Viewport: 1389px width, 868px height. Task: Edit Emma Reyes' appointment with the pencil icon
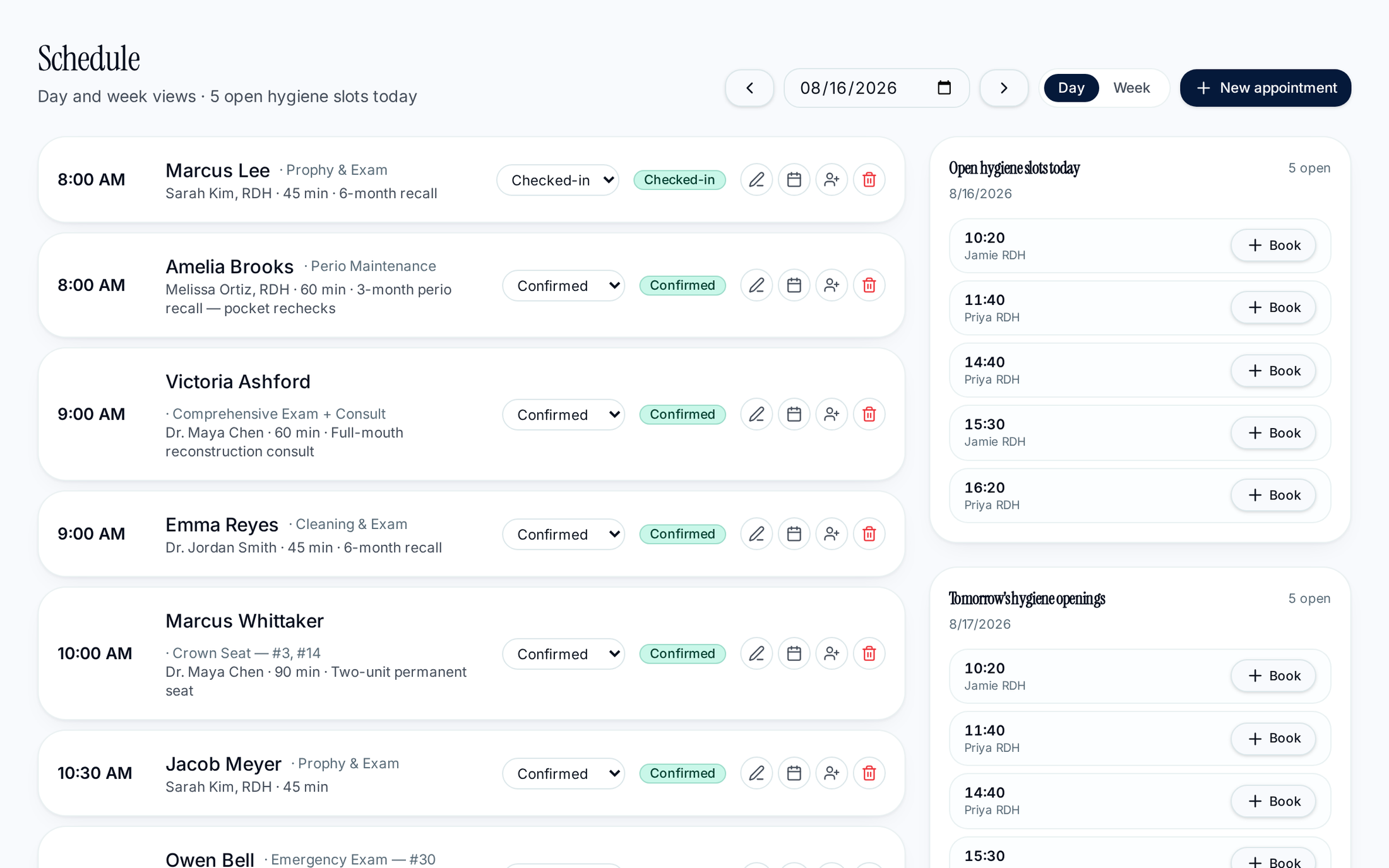click(x=756, y=534)
